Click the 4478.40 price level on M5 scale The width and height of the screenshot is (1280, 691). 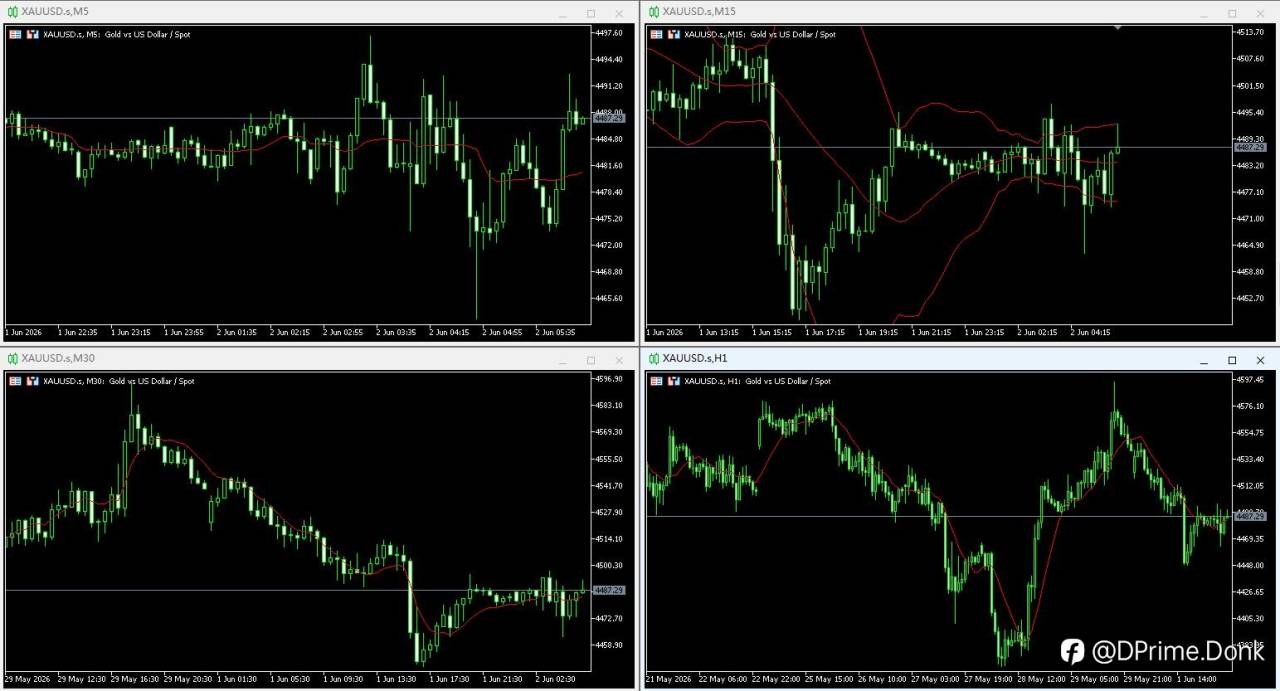point(609,192)
